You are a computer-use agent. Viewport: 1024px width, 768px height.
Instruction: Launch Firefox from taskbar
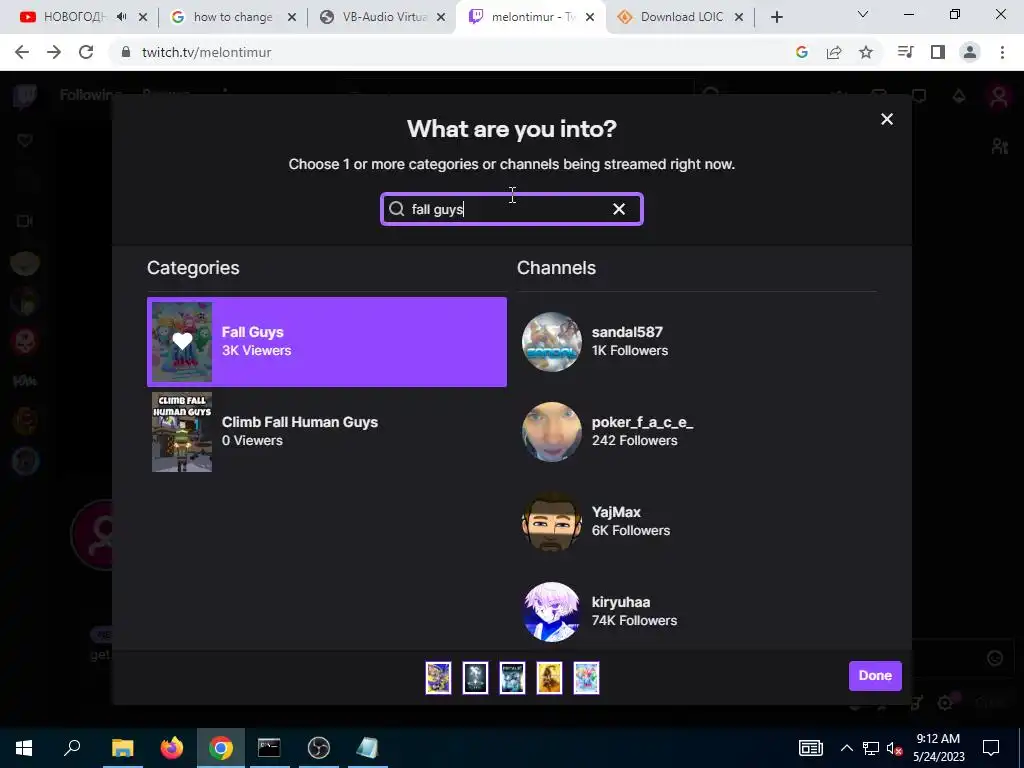172,748
